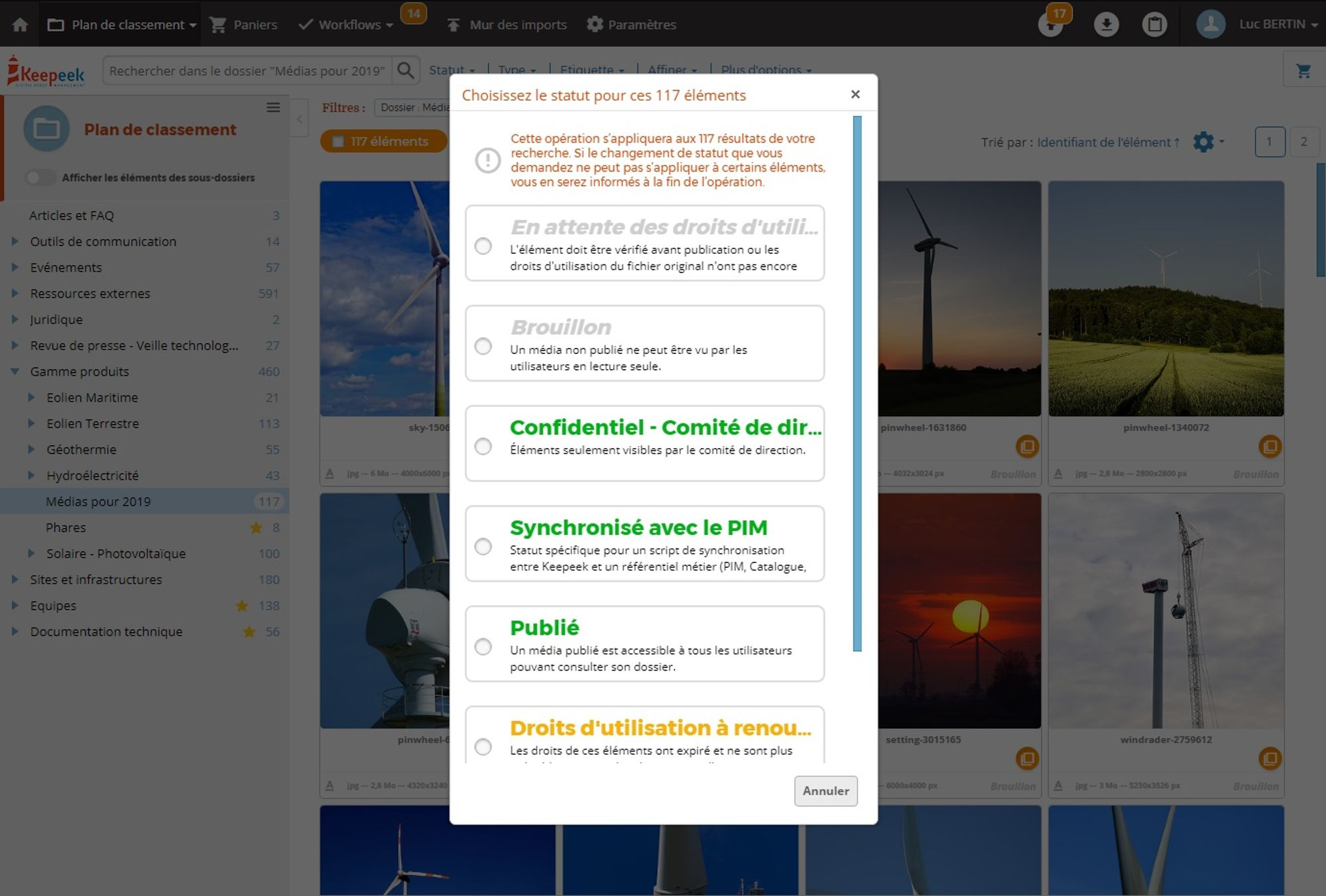Expand the Solaire - Photovoltaïque subfolder
Viewport: 1326px width, 896px height.
[31, 553]
